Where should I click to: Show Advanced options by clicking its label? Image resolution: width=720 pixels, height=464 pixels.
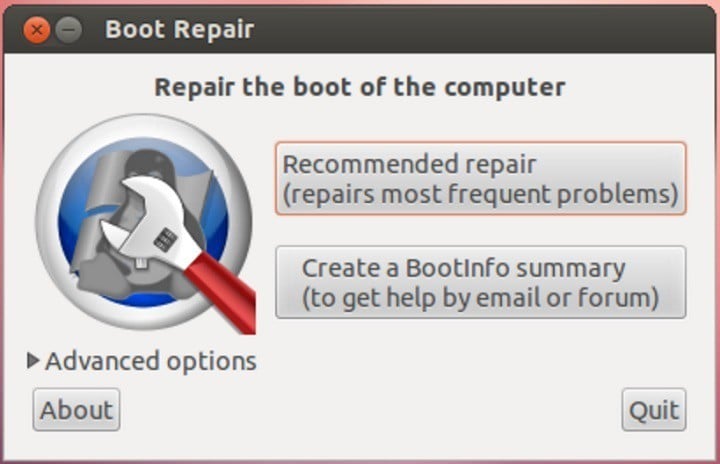coord(151,362)
